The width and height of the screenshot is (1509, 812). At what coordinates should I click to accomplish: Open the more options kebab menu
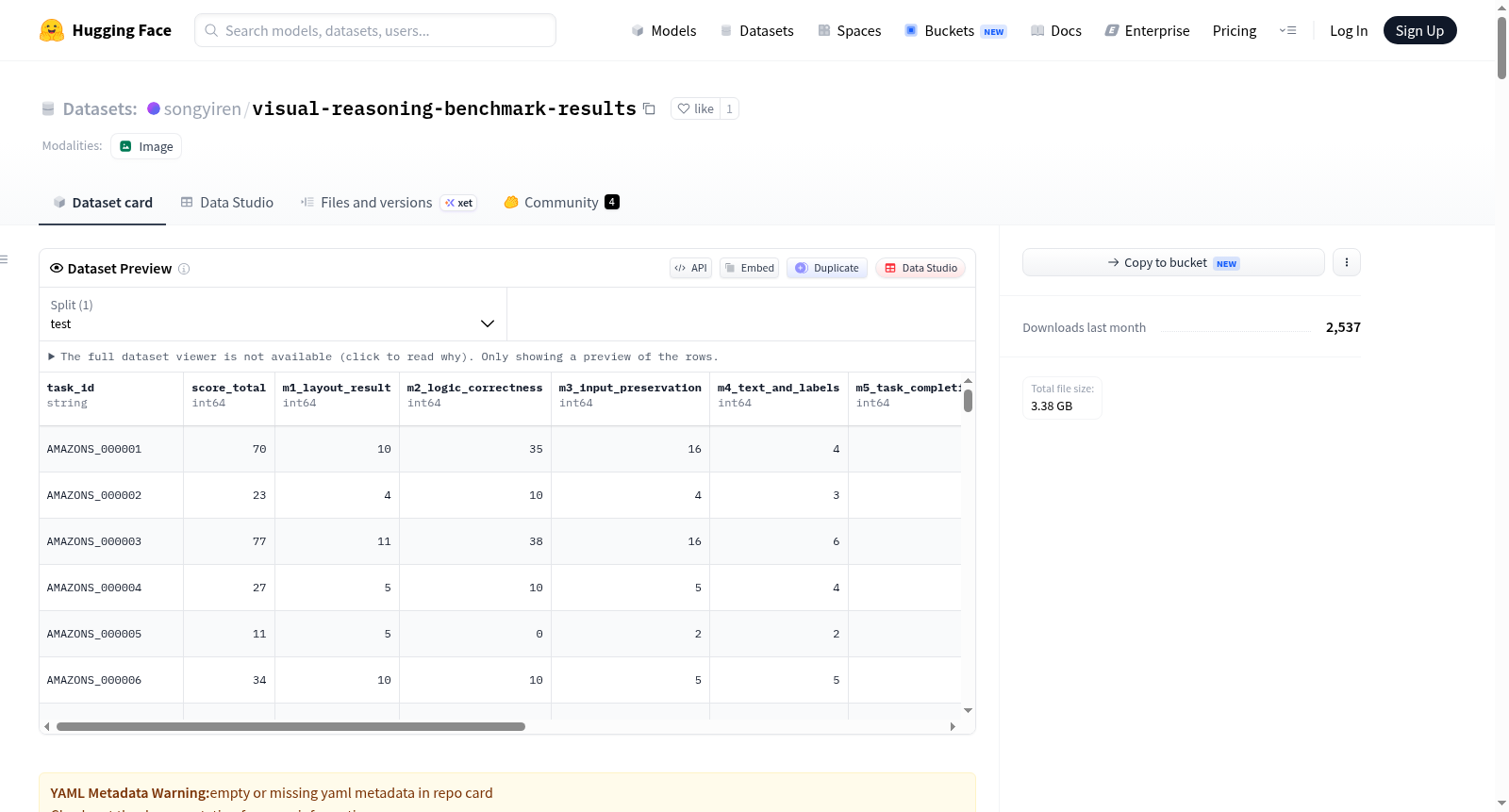[x=1347, y=262]
